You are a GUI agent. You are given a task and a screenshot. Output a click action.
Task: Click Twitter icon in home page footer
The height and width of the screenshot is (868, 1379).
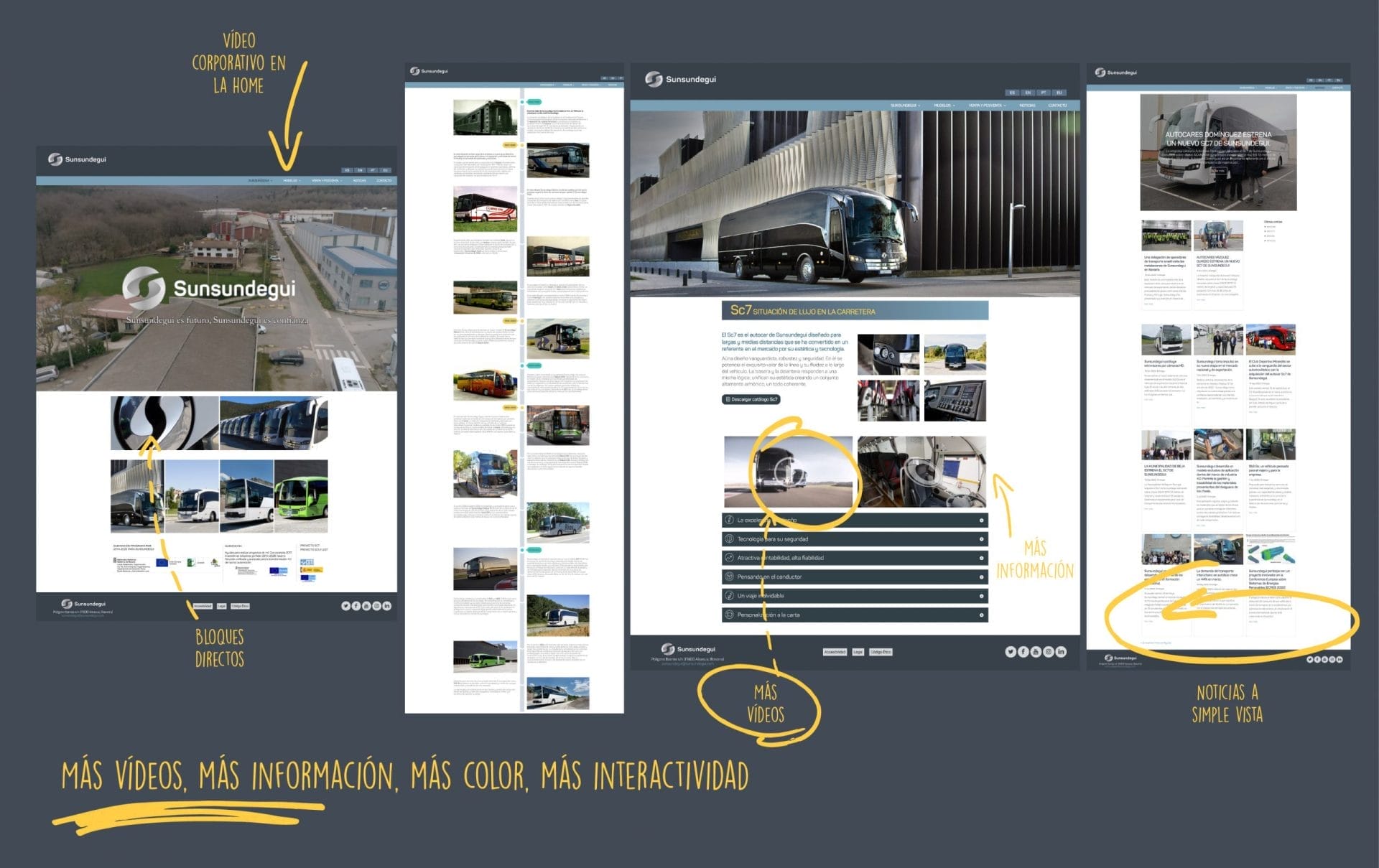click(x=345, y=606)
